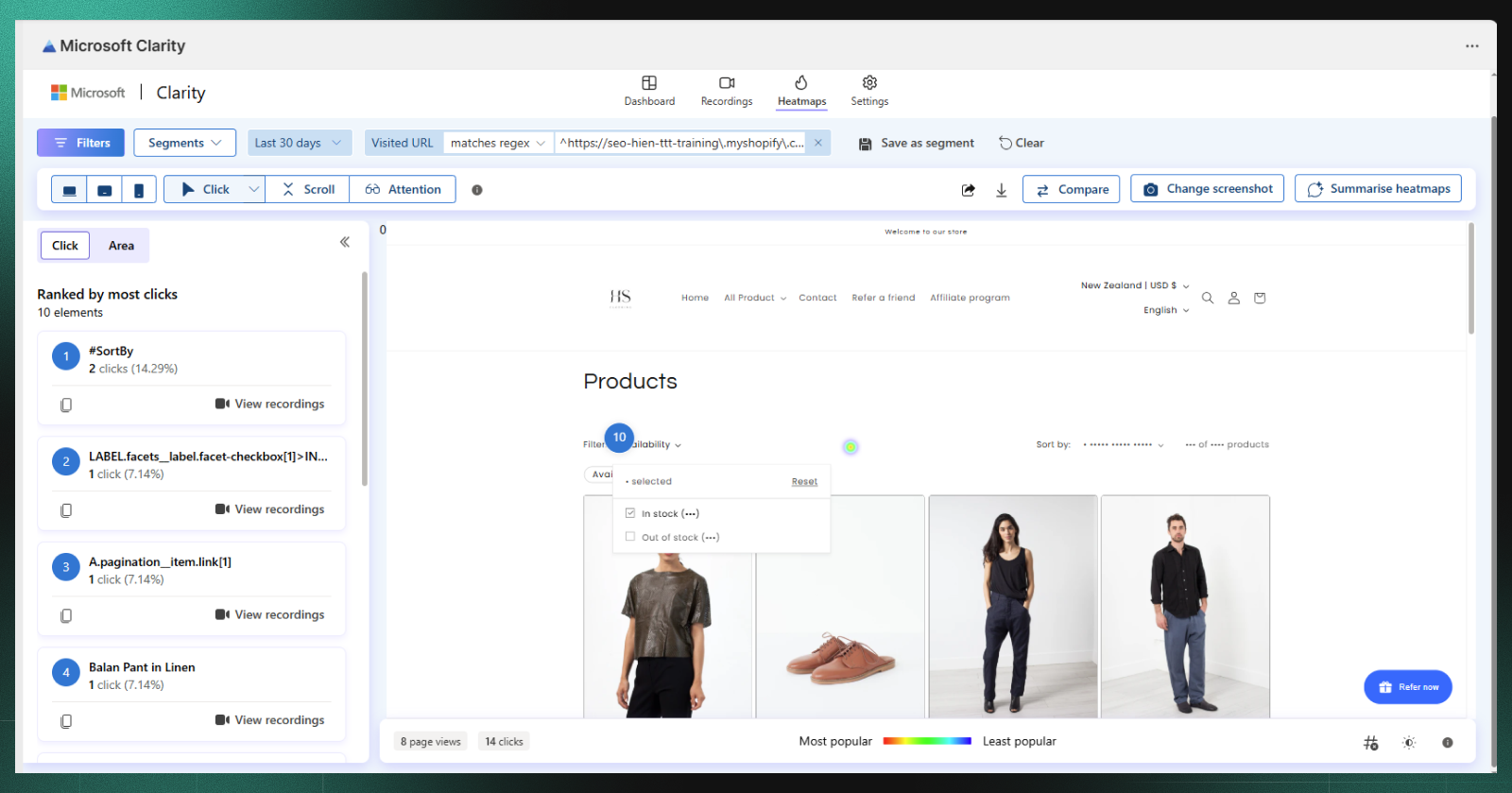Open the matches regex operator dropdown
This screenshot has height=793, width=1512.
tap(497, 143)
